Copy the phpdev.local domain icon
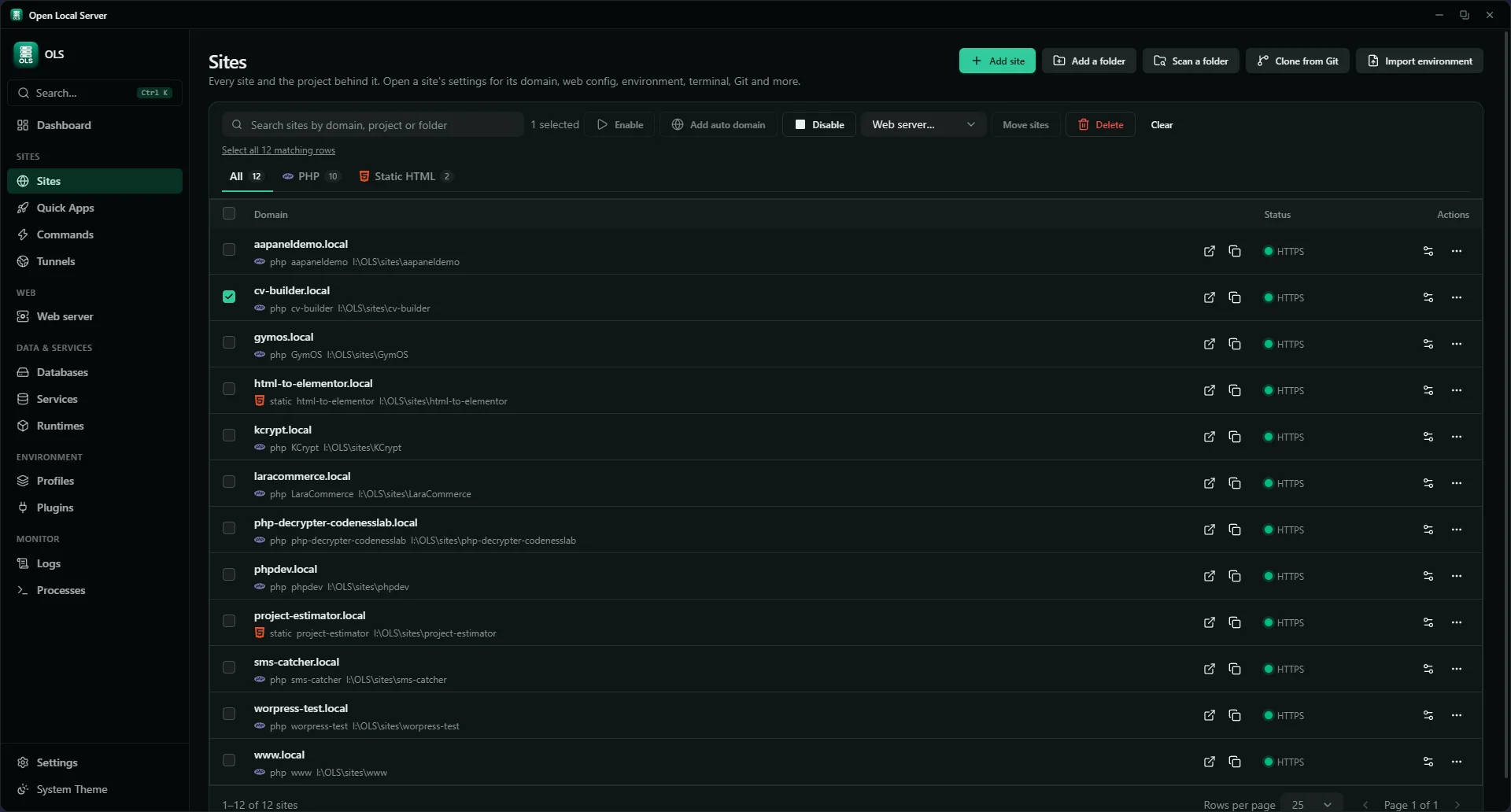The height and width of the screenshot is (812, 1511). pos(1235,576)
